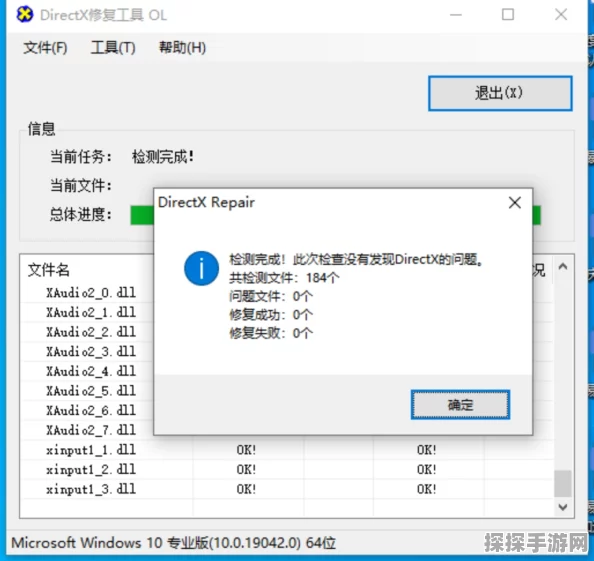Select the xinput1_1.dll row

tap(287, 450)
